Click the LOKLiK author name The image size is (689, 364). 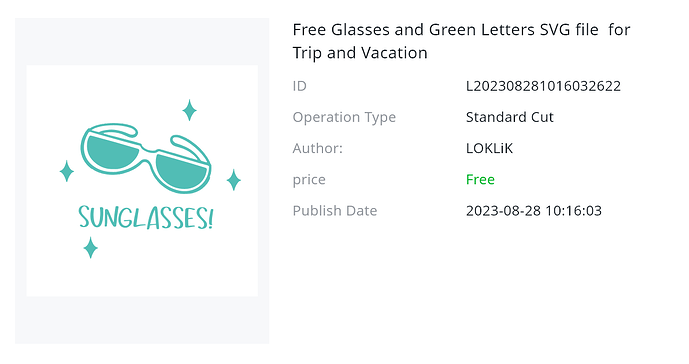coord(489,149)
